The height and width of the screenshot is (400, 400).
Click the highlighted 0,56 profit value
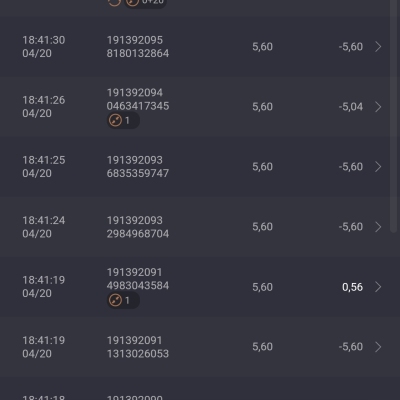tap(352, 287)
